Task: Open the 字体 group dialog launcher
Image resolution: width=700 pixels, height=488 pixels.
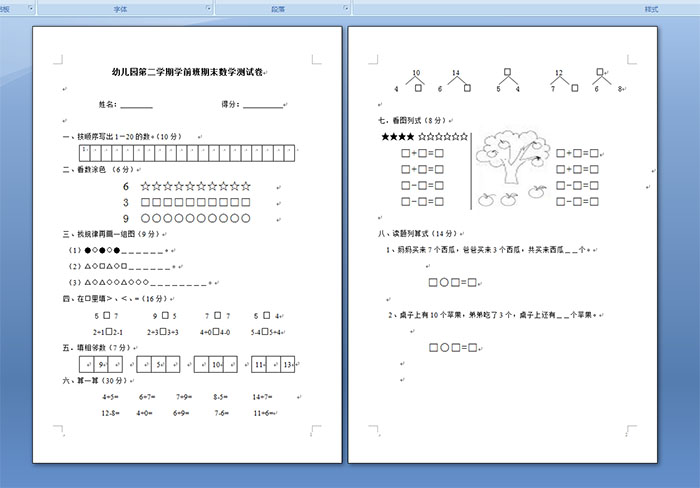Action: coord(208,8)
